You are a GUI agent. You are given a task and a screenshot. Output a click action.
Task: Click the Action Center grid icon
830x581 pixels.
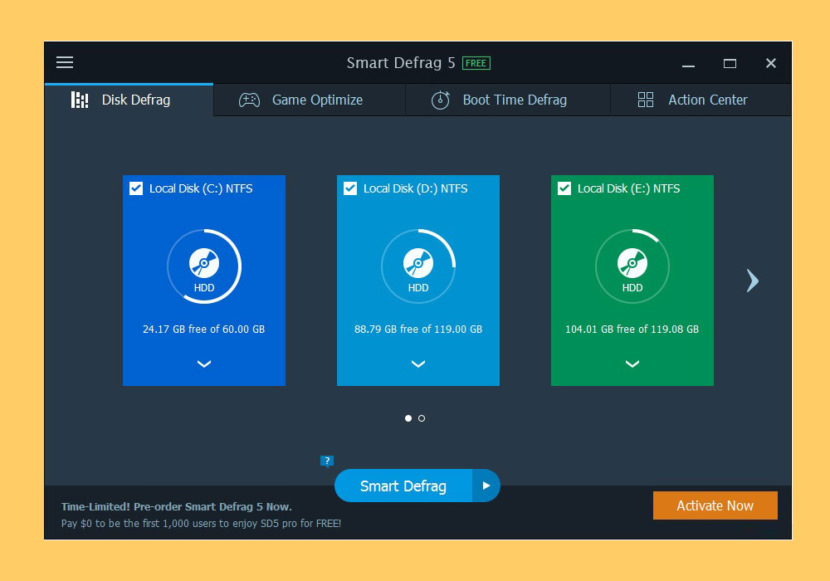point(645,99)
